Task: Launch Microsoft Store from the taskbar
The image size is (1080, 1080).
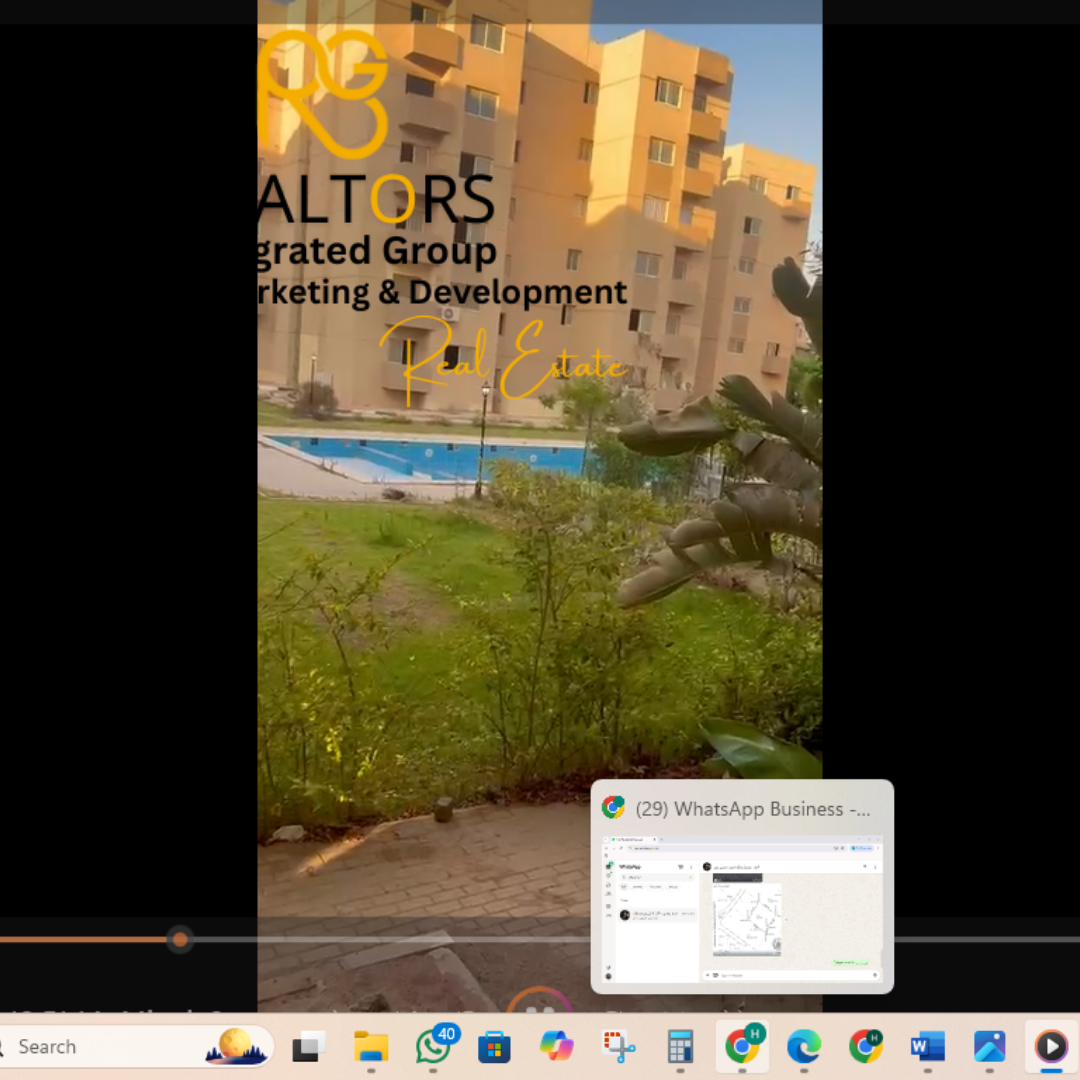Action: click(495, 1047)
